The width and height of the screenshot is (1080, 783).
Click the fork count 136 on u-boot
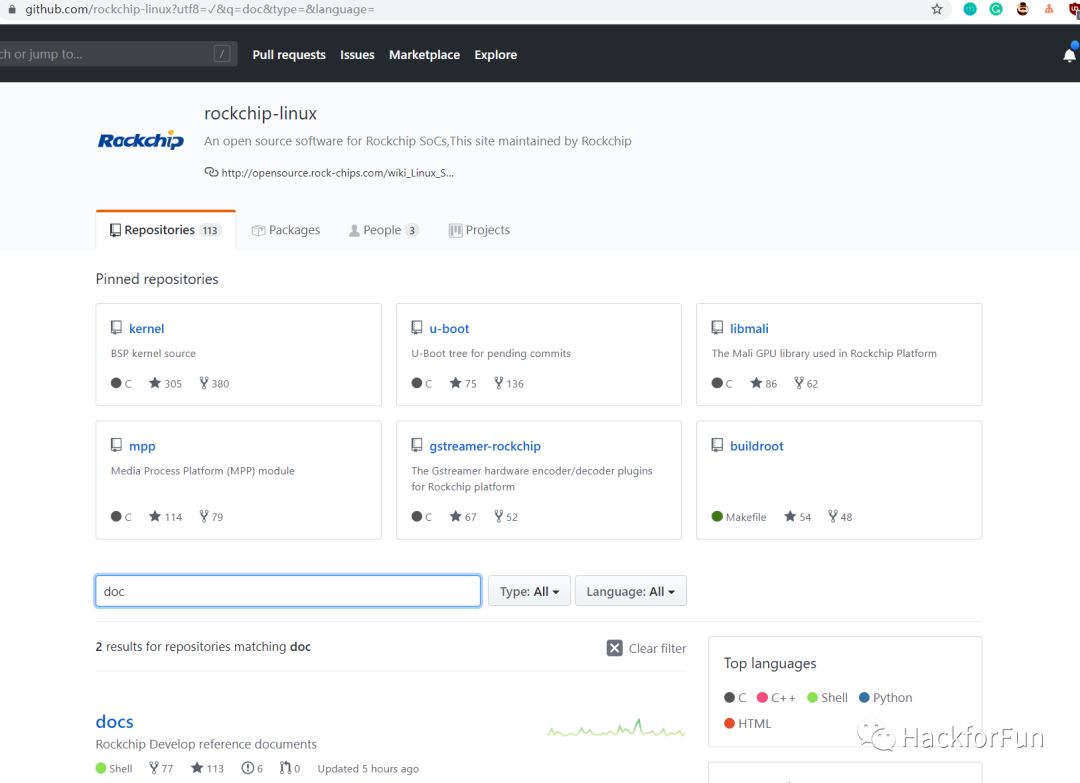pos(509,384)
